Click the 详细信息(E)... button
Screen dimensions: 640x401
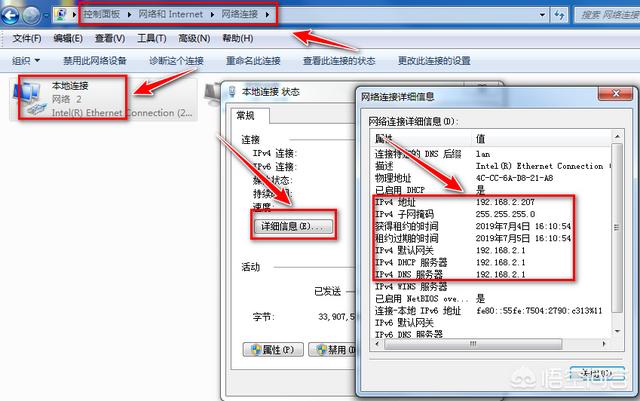point(292,227)
